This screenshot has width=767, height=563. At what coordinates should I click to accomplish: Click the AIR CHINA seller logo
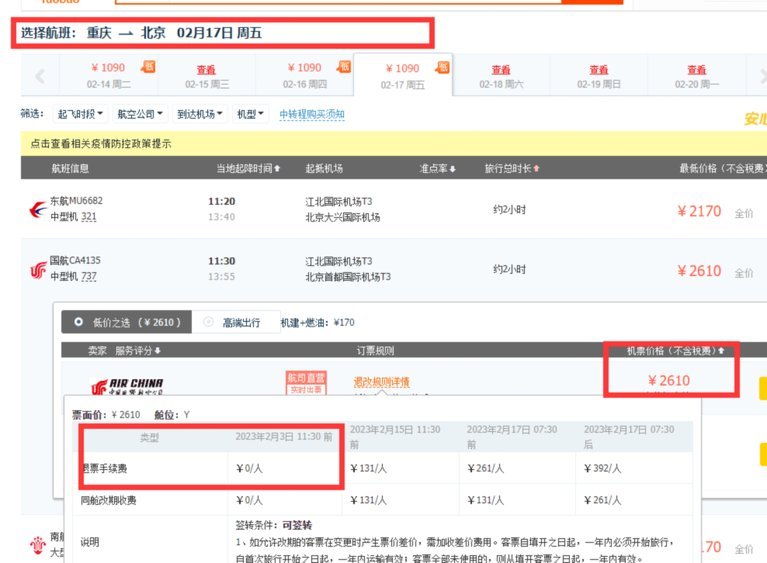pos(127,386)
